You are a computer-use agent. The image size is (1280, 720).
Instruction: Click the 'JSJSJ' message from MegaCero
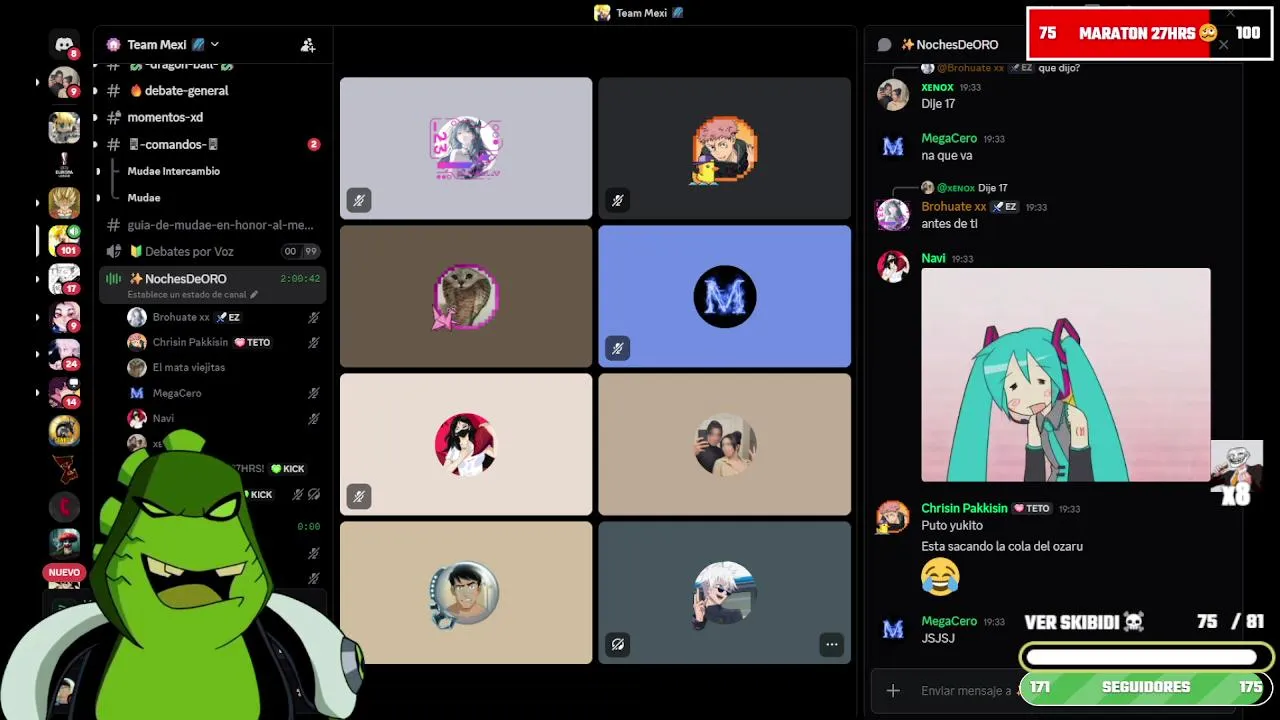click(938, 638)
